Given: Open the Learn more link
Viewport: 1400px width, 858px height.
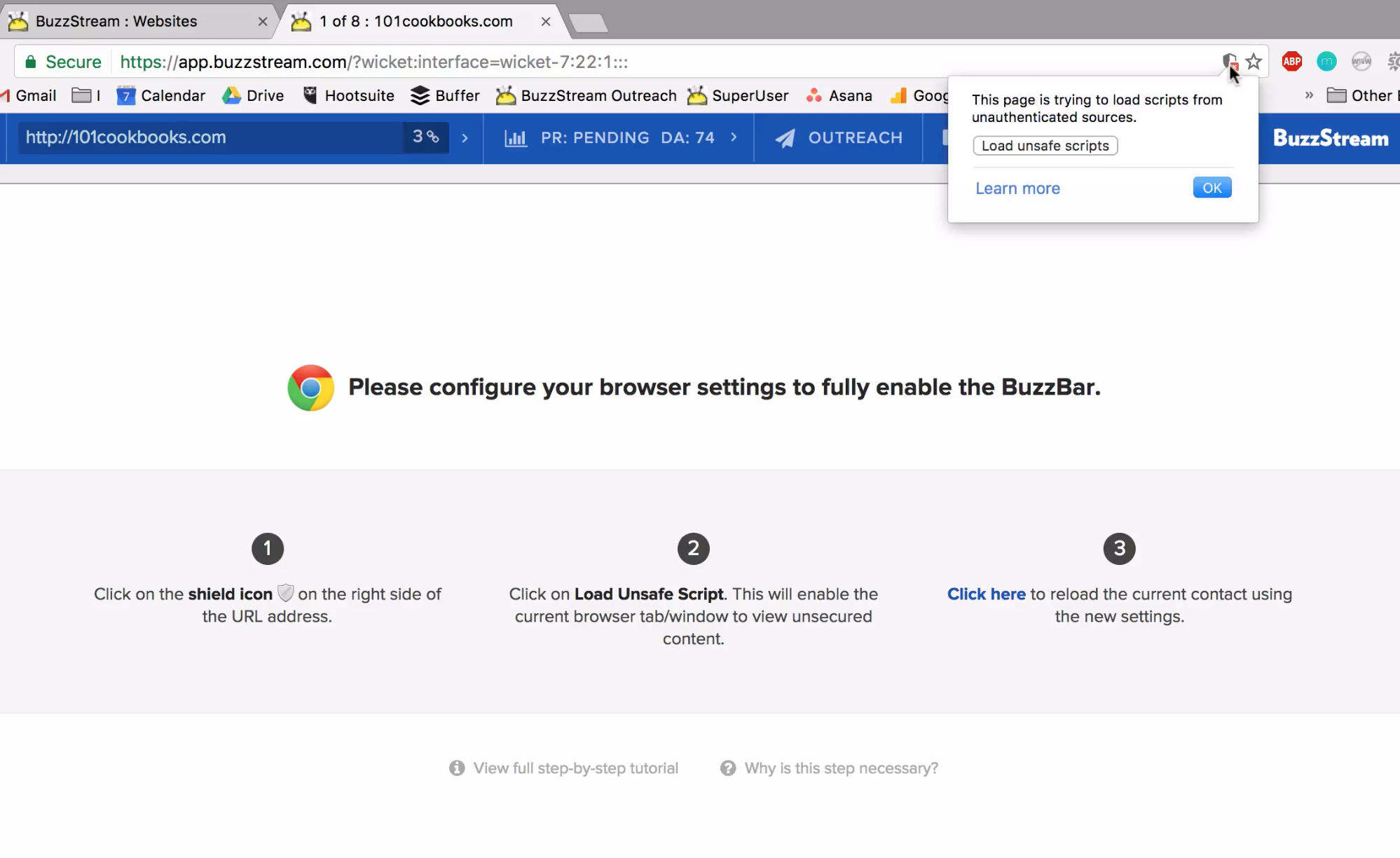Looking at the screenshot, I should 1017,189.
